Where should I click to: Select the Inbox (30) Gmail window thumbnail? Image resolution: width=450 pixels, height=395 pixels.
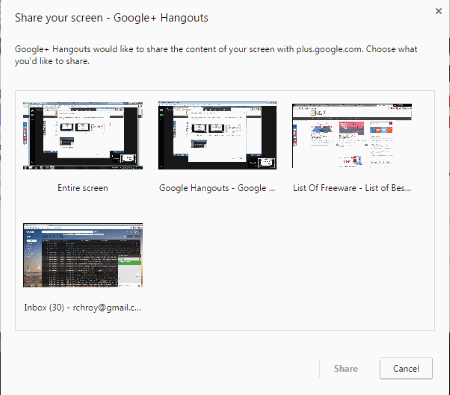pos(83,255)
